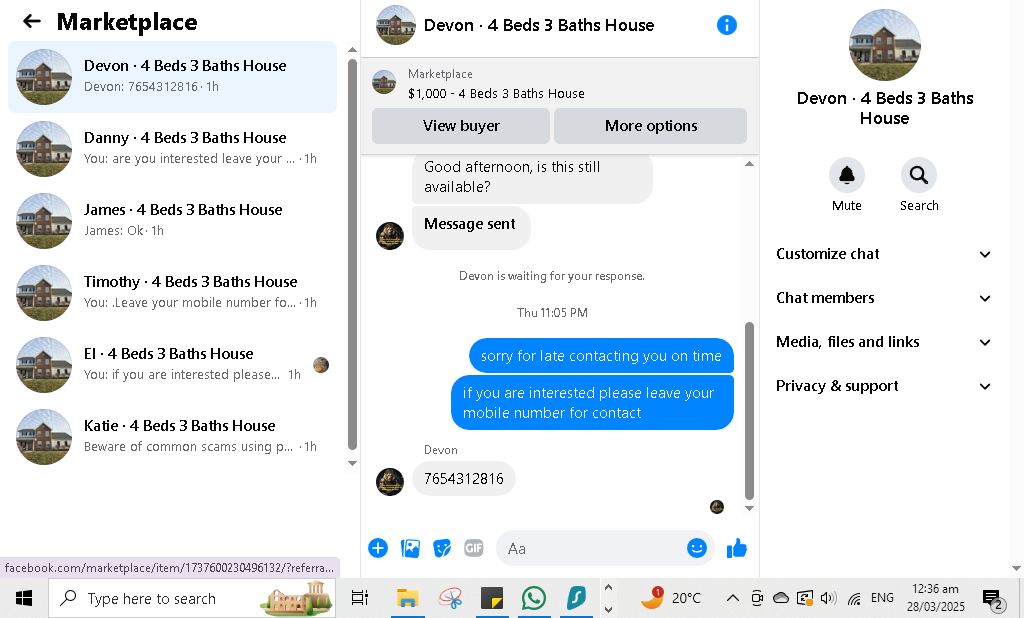The width and height of the screenshot is (1024, 618).
Task: Show hidden system tray icons
Action: (x=733, y=598)
